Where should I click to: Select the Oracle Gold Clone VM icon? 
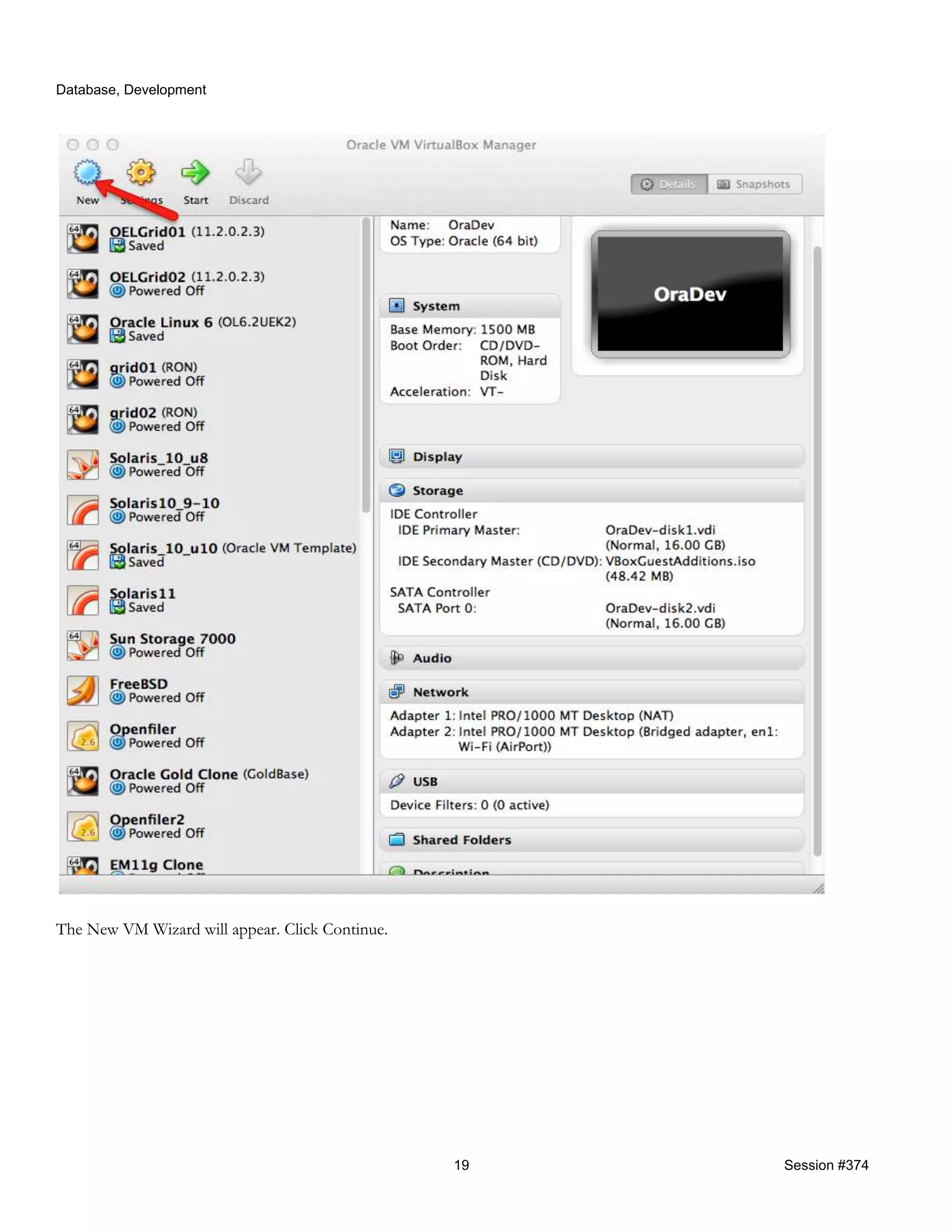(83, 781)
